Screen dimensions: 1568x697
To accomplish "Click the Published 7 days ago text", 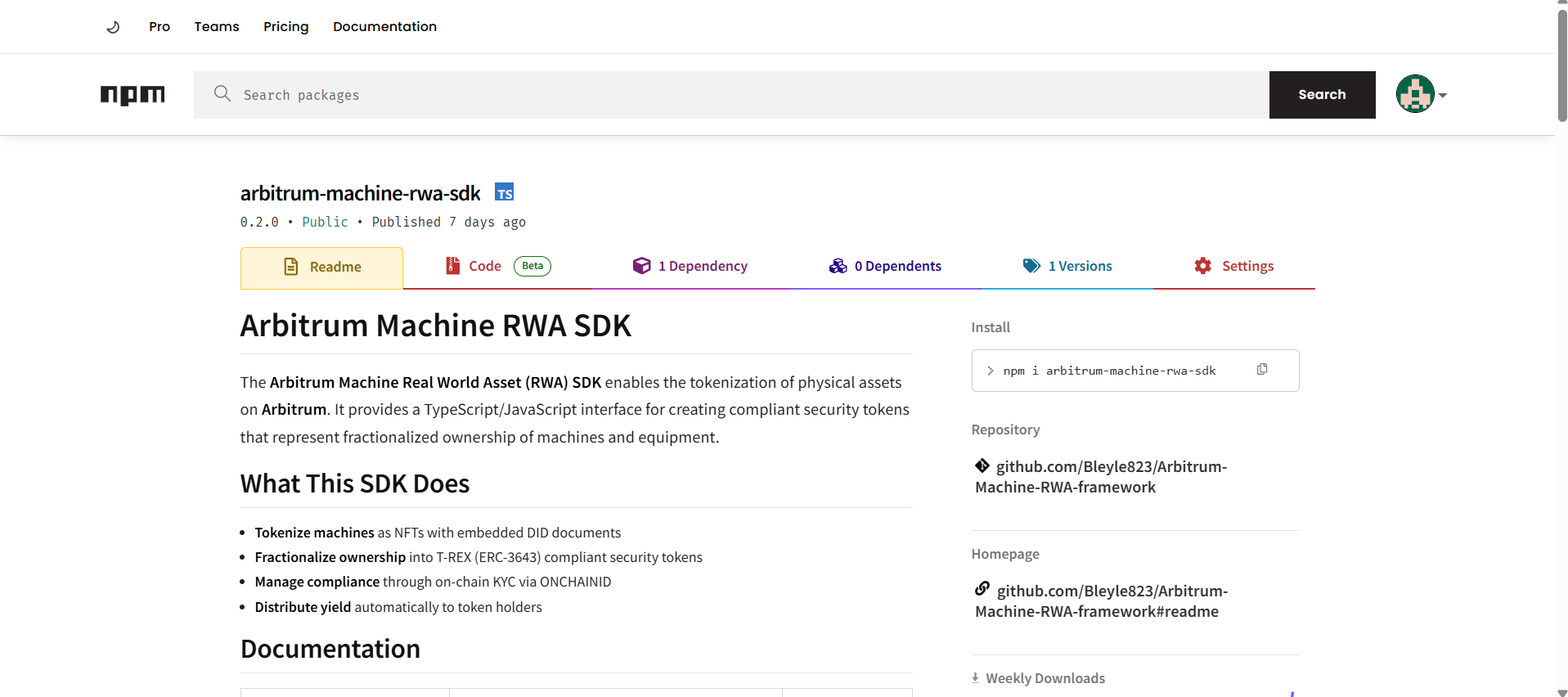I will [x=449, y=223].
